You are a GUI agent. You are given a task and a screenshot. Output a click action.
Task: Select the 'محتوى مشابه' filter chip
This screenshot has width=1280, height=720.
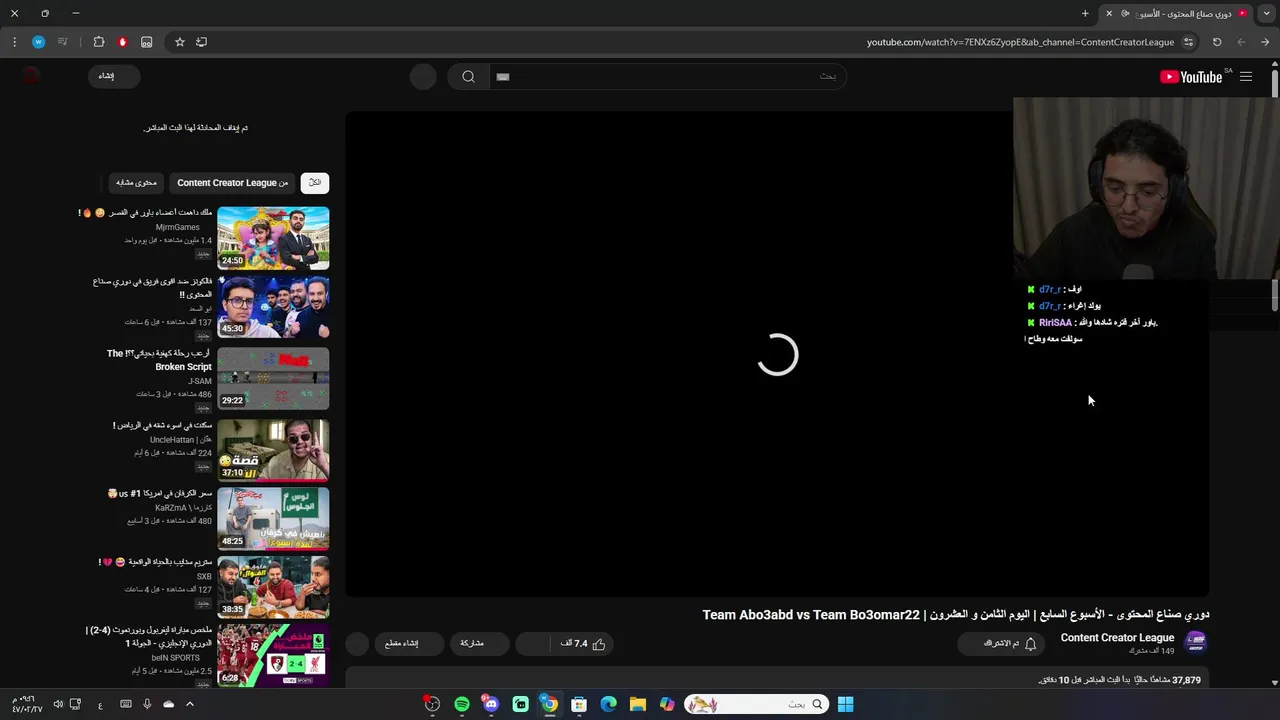pyautogui.click(x=136, y=183)
